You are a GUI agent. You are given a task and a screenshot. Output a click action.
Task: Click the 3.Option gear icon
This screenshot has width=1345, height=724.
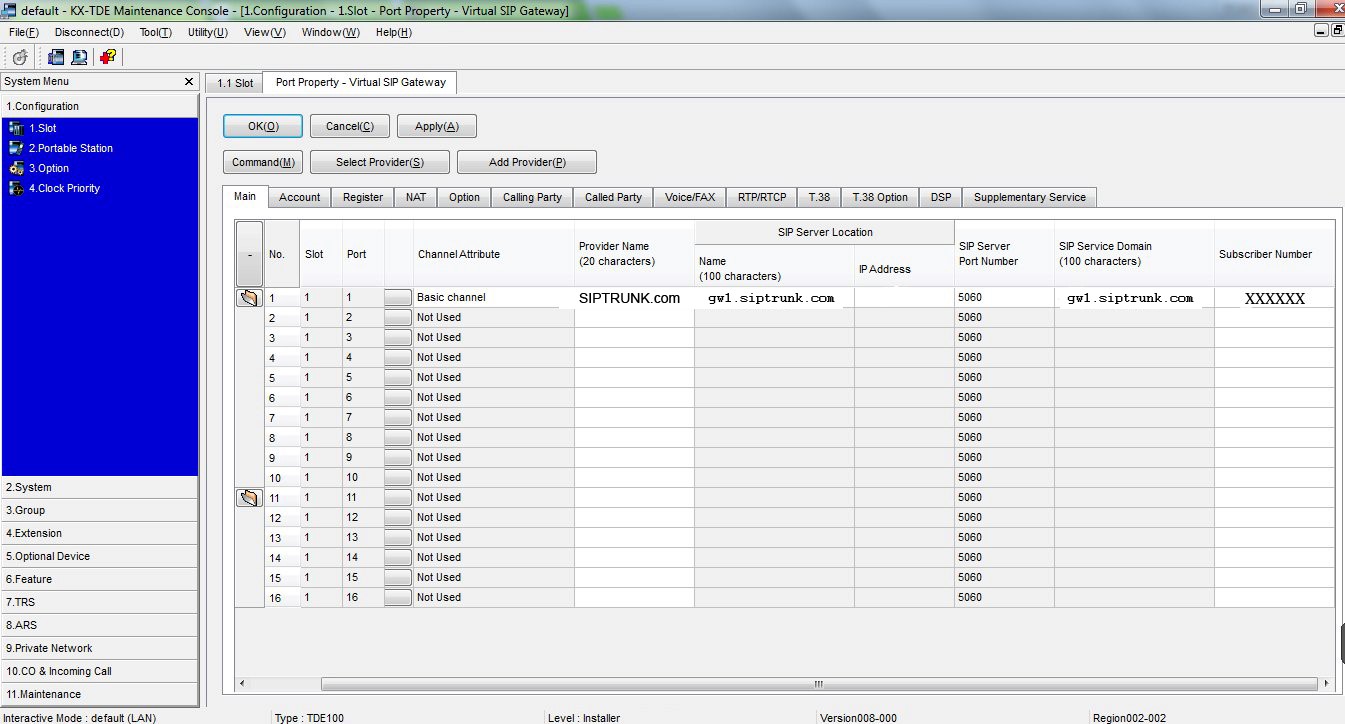tap(16, 168)
